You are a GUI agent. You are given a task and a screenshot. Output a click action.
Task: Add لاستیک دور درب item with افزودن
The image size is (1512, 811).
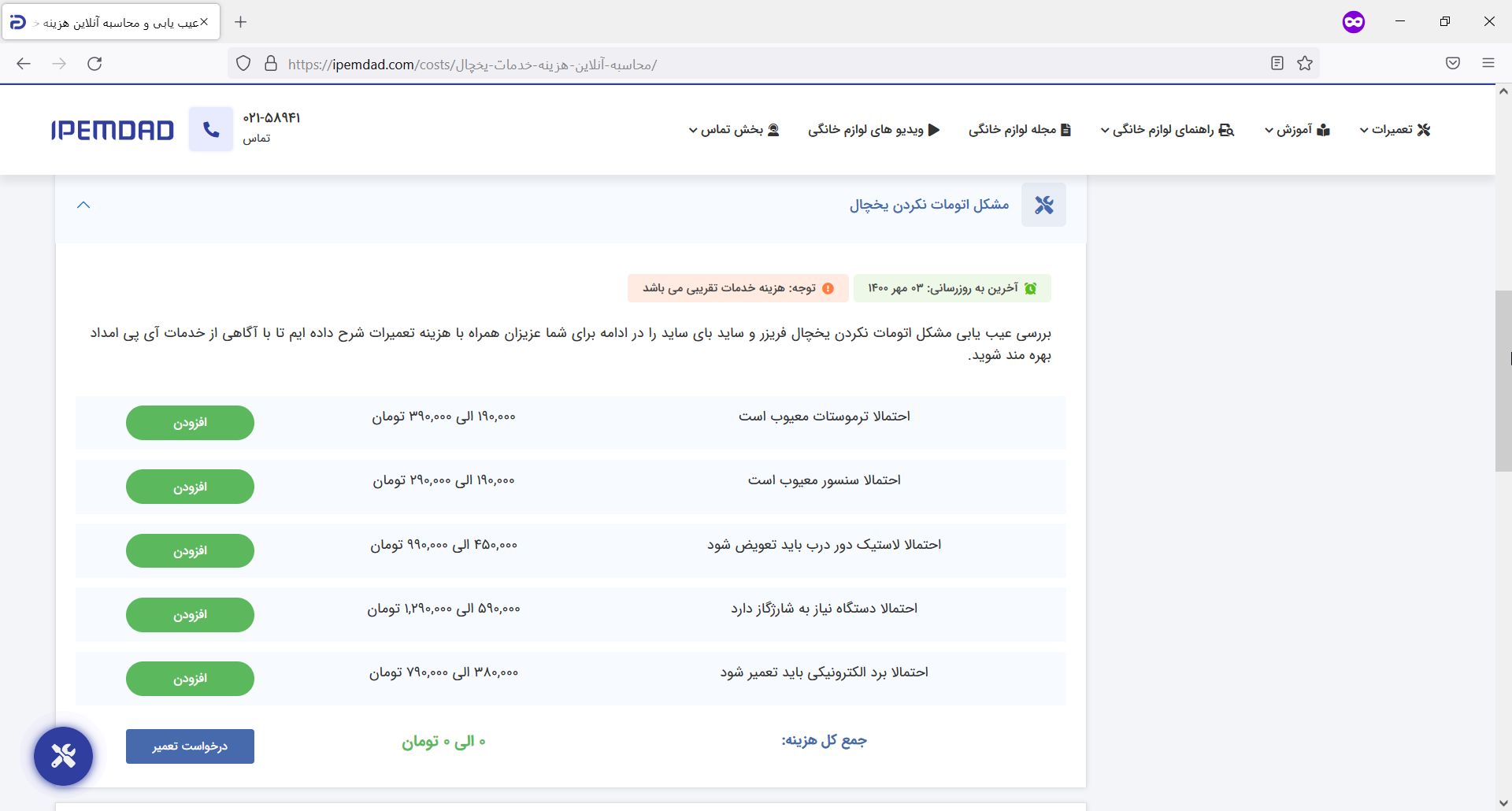point(190,550)
